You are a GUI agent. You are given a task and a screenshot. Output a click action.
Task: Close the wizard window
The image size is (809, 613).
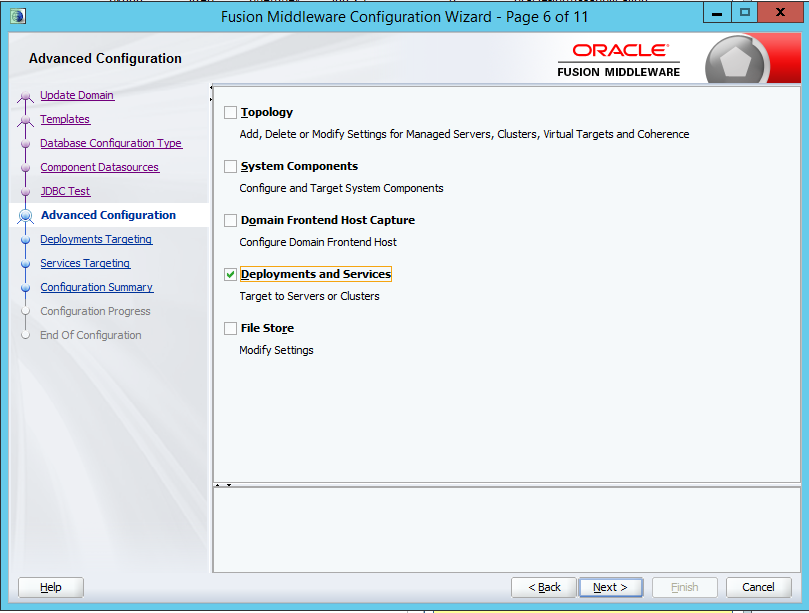click(780, 13)
